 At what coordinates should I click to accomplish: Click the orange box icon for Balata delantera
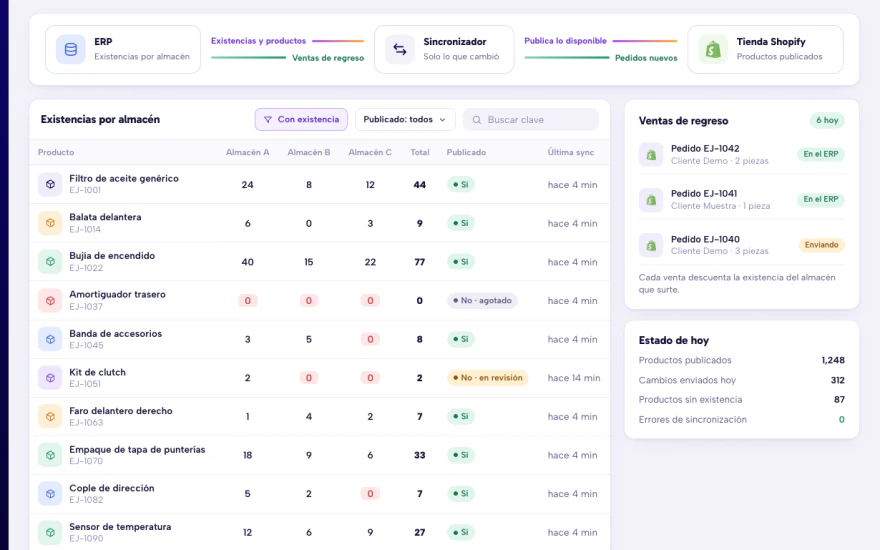tap(50, 223)
